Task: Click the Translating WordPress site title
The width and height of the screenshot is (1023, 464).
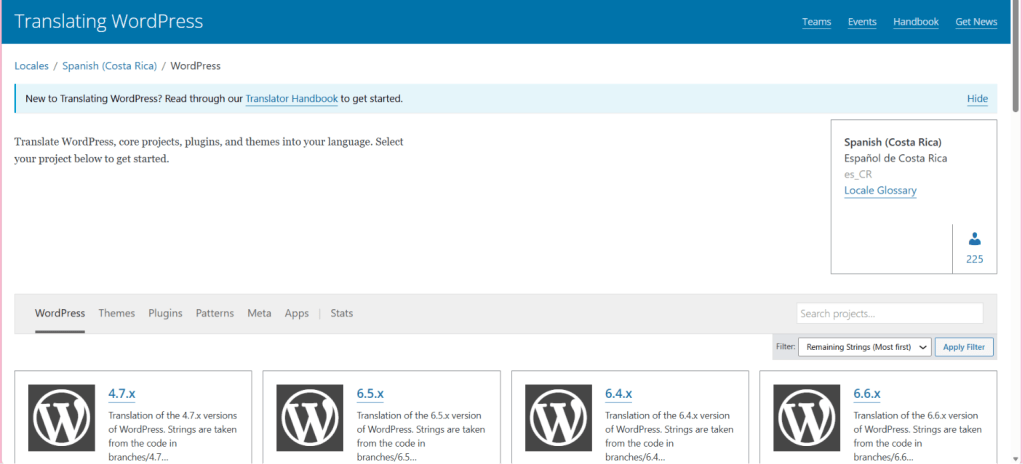Action: coord(109,22)
